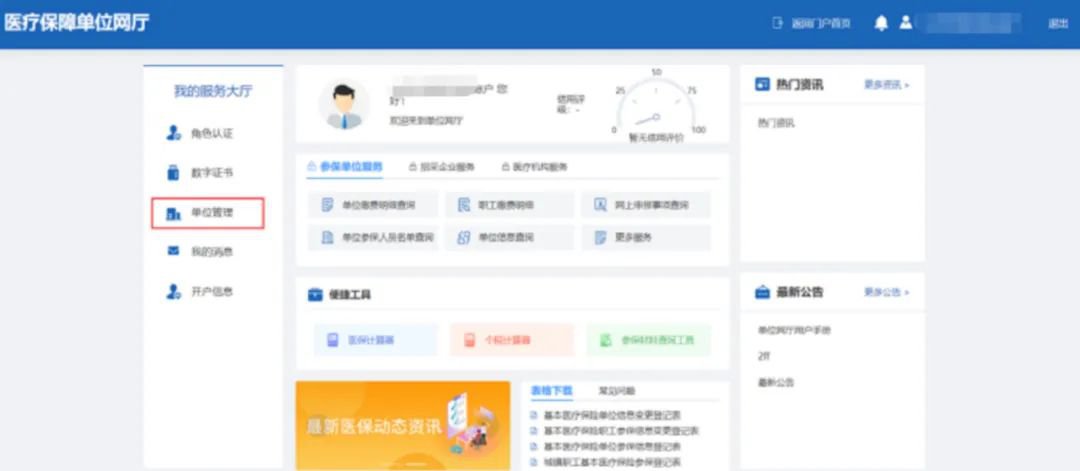
Task: Click the user avatar picture
Action: coord(344,105)
